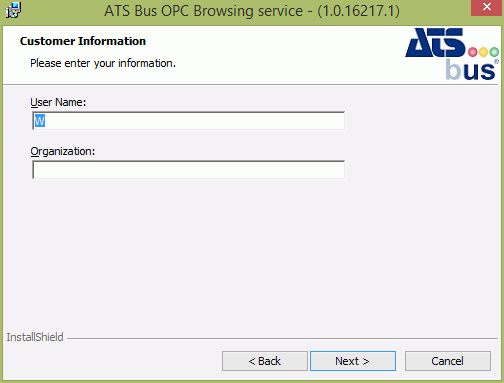This screenshot has width=504, height=383.
Task: Click the 'Organization:' label
Action: tap(63, 152)
